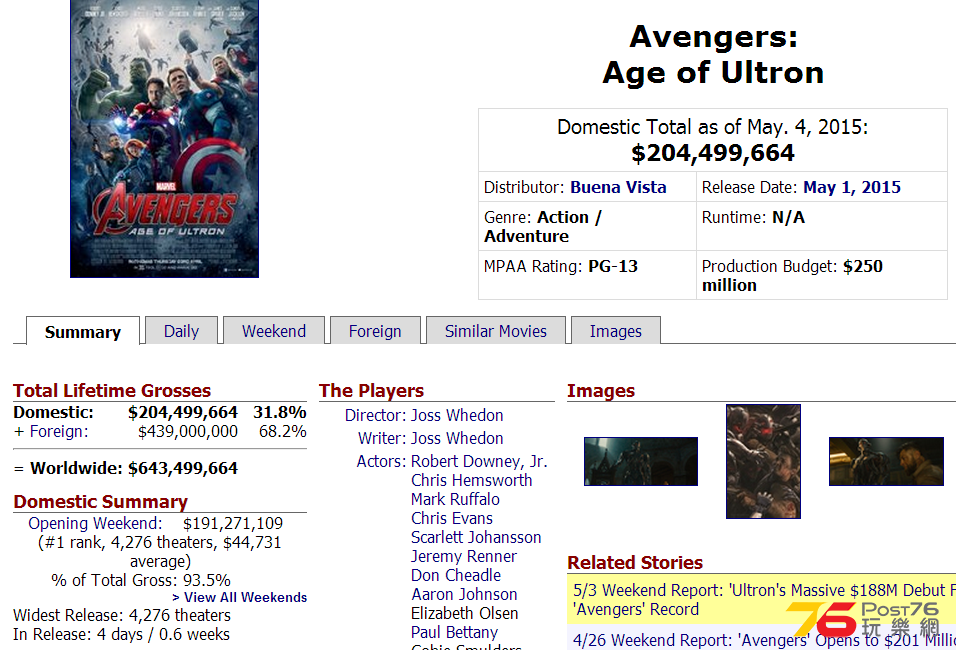
Task: Click the worldwide total $643,499,664
Action: point(183,468)
